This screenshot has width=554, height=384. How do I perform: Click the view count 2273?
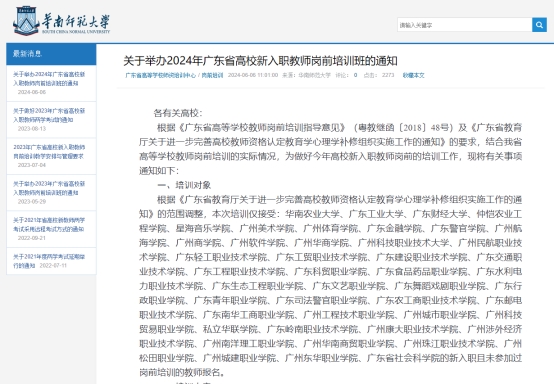pyautogui.click(x=388, y=75)
